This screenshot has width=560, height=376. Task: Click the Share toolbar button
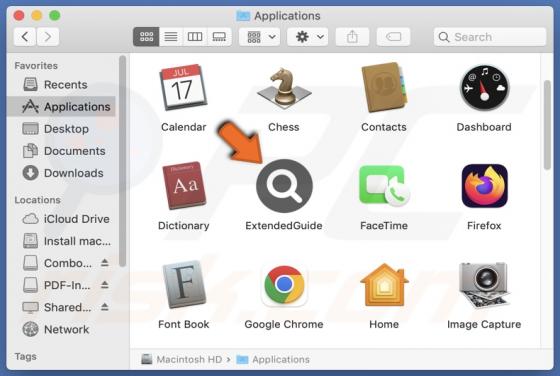tap(352, 36)
